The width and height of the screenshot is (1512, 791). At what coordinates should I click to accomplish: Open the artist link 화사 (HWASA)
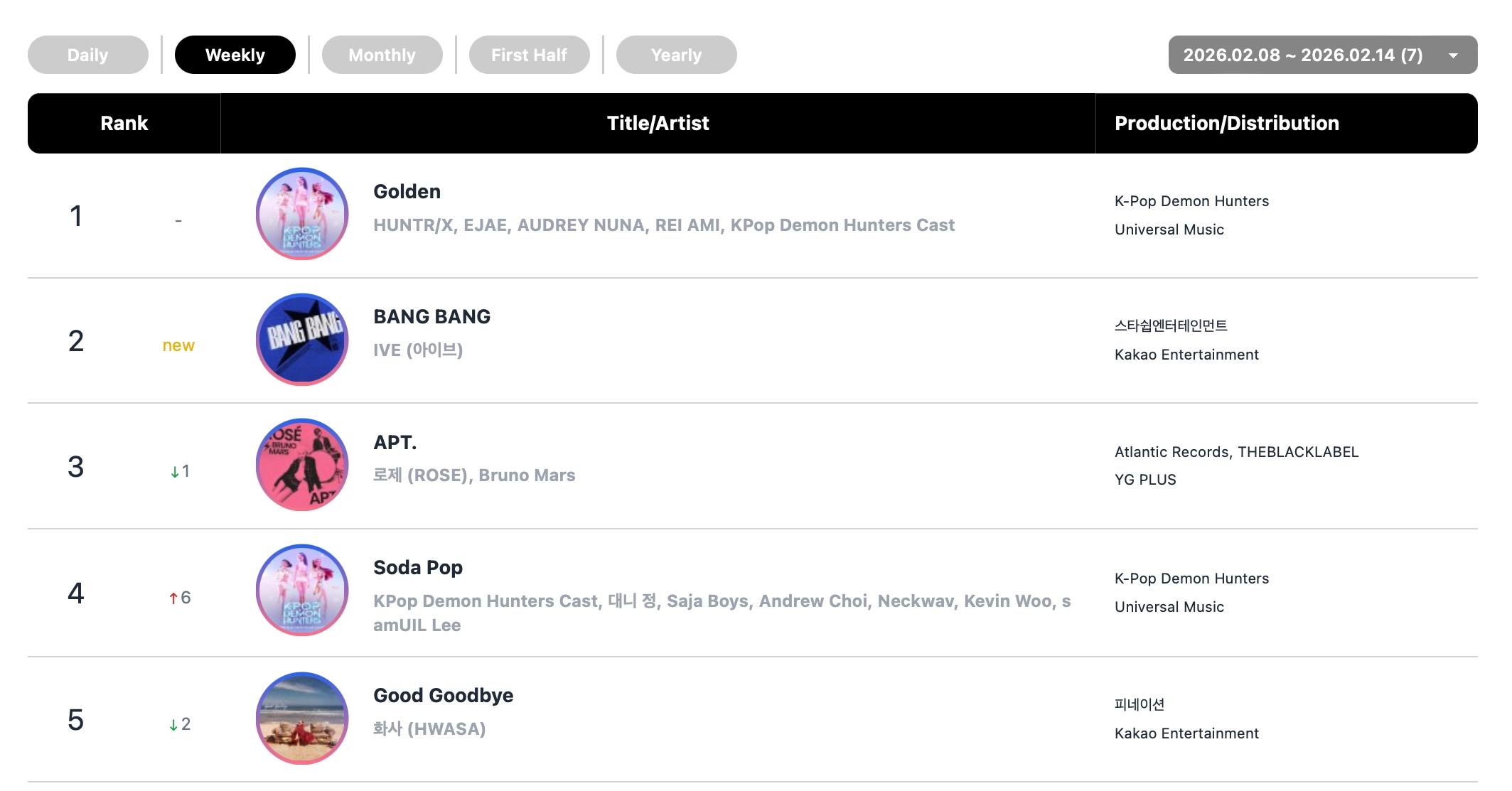pos(429,728)
